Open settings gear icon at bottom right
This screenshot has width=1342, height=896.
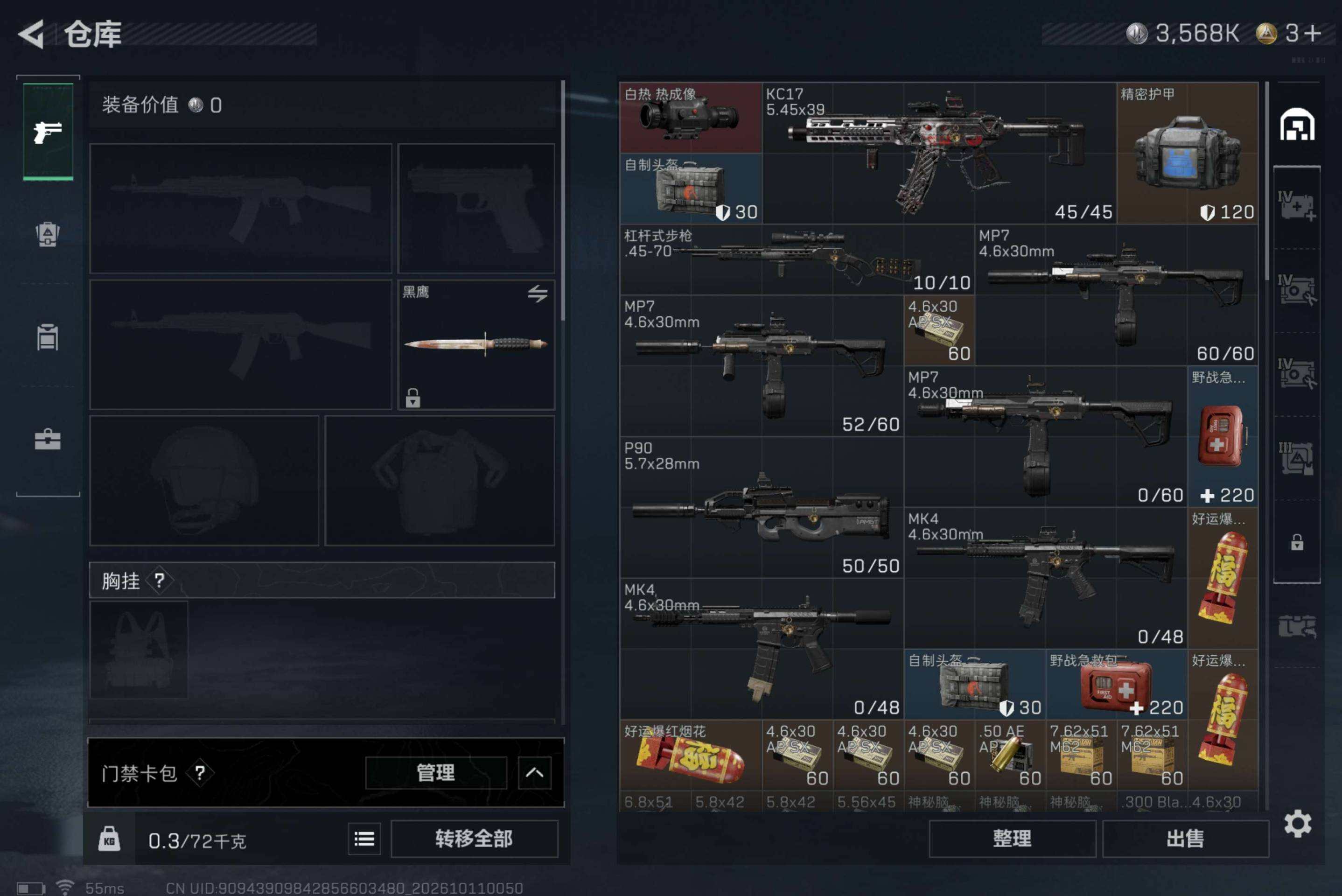pyautogui.click(x=1298, y=824)
